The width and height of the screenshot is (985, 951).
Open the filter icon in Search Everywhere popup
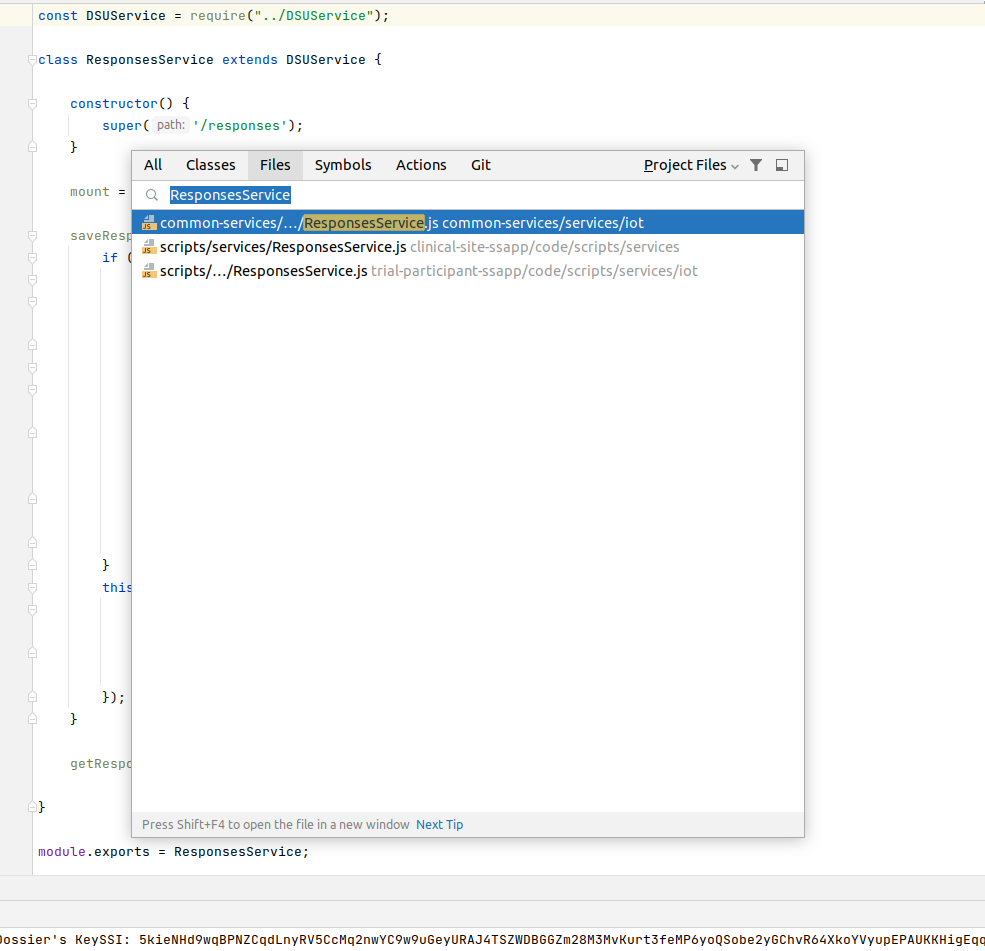pos(756,165)
